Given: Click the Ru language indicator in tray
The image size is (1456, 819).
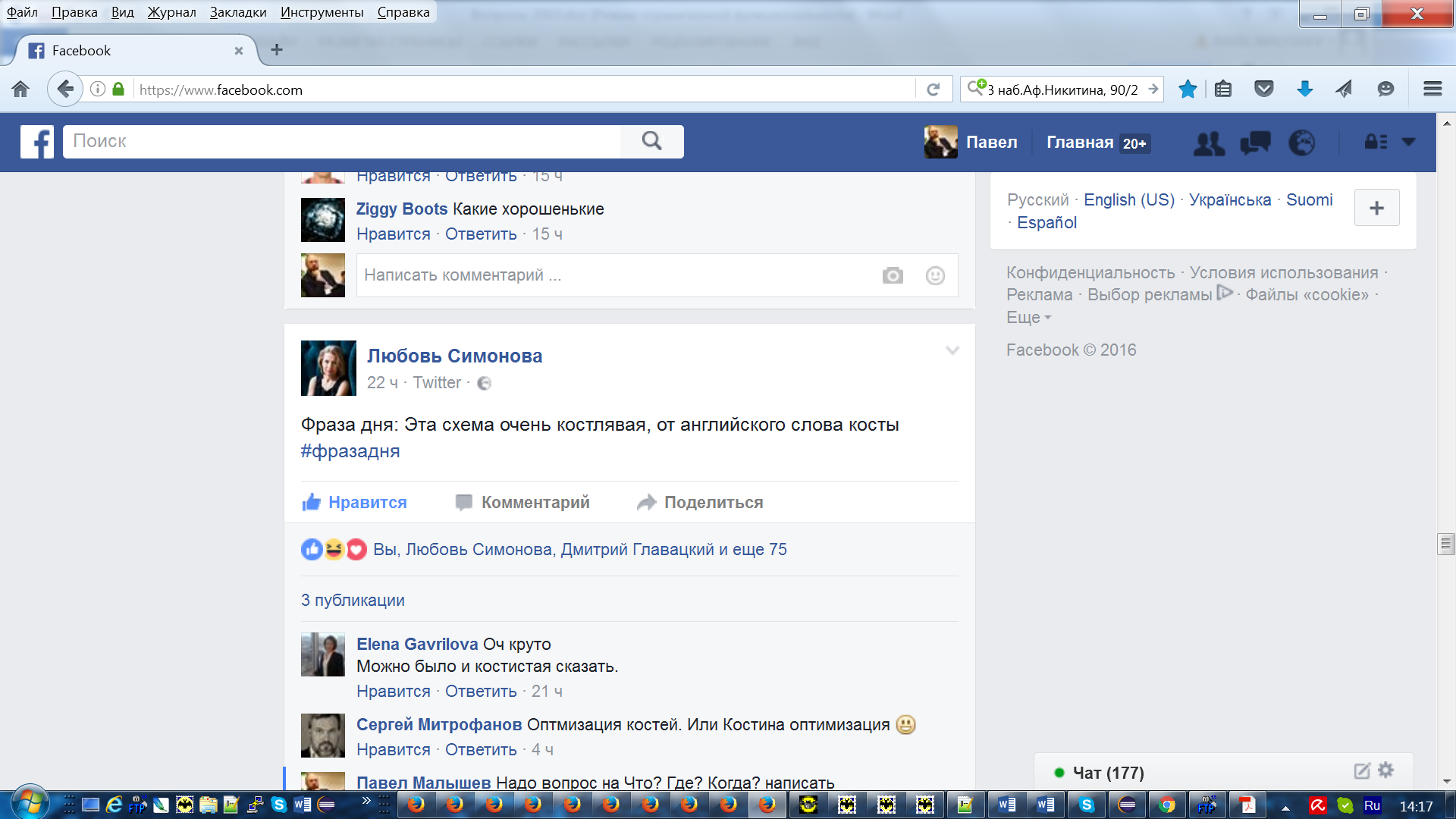Looking at the screenshot, I should pyautogui.click(x=1372, y=805).
